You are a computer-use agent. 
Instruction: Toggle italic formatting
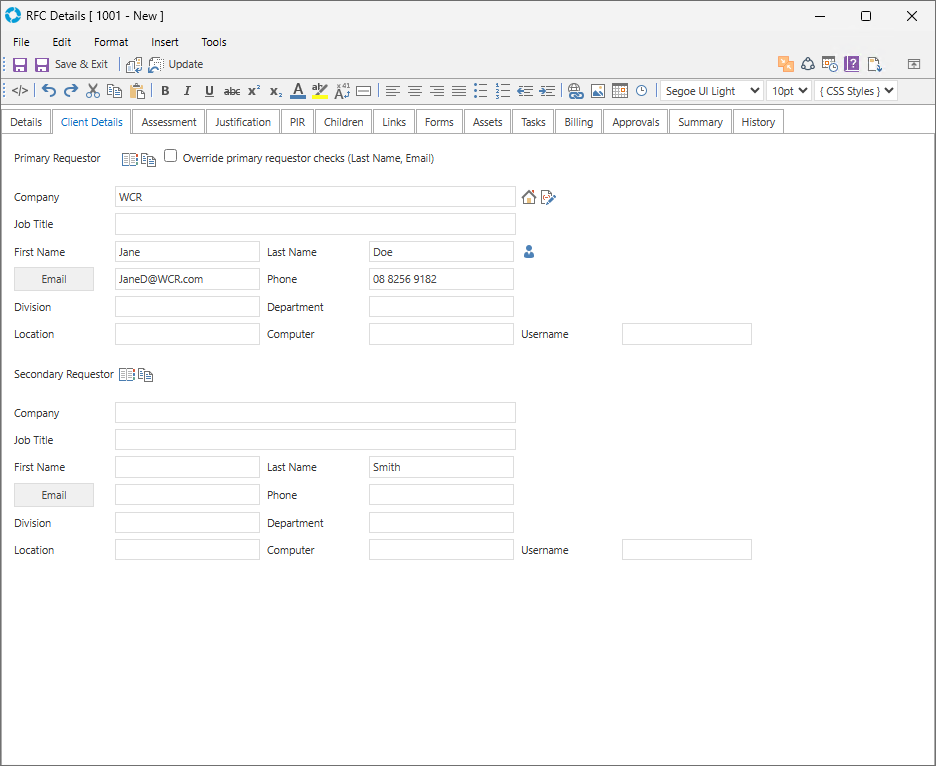pyautogui.click(x=187, y=91)
